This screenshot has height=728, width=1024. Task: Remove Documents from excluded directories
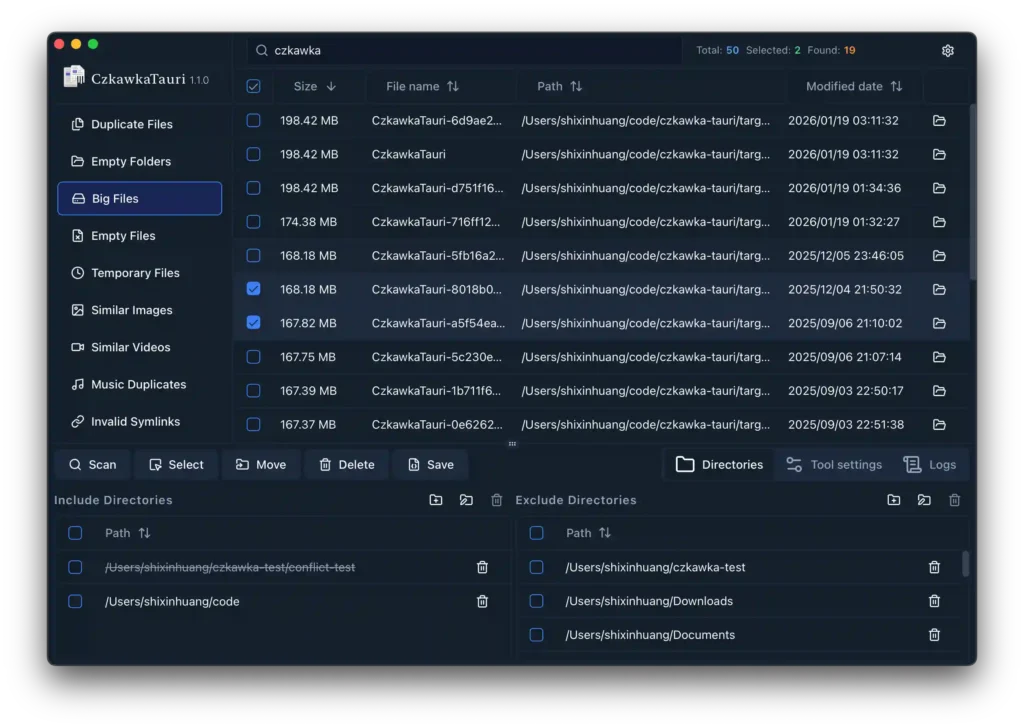click(934, 635)
